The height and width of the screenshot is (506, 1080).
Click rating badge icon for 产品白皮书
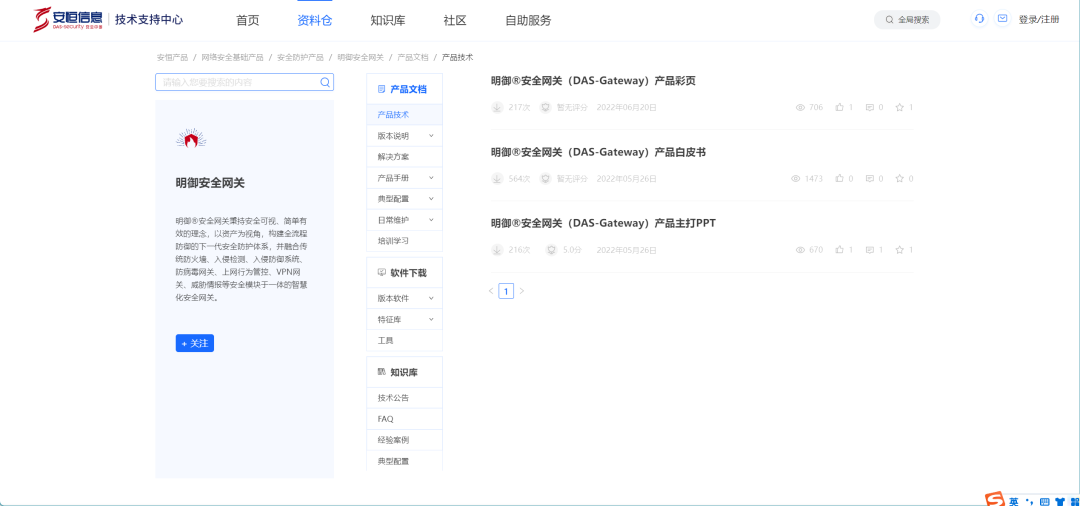pos(546,179)
